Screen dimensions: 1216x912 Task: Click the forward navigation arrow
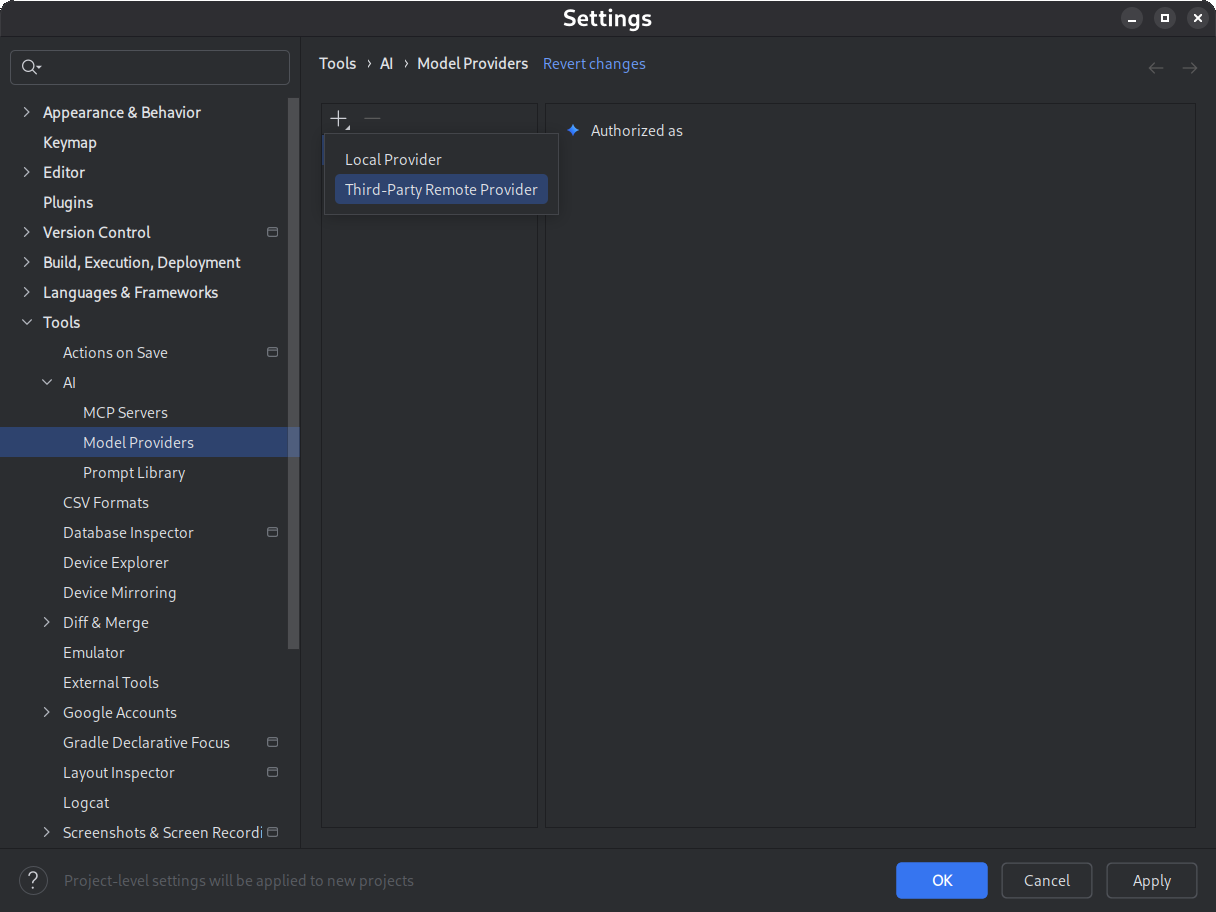point(1189,67)
